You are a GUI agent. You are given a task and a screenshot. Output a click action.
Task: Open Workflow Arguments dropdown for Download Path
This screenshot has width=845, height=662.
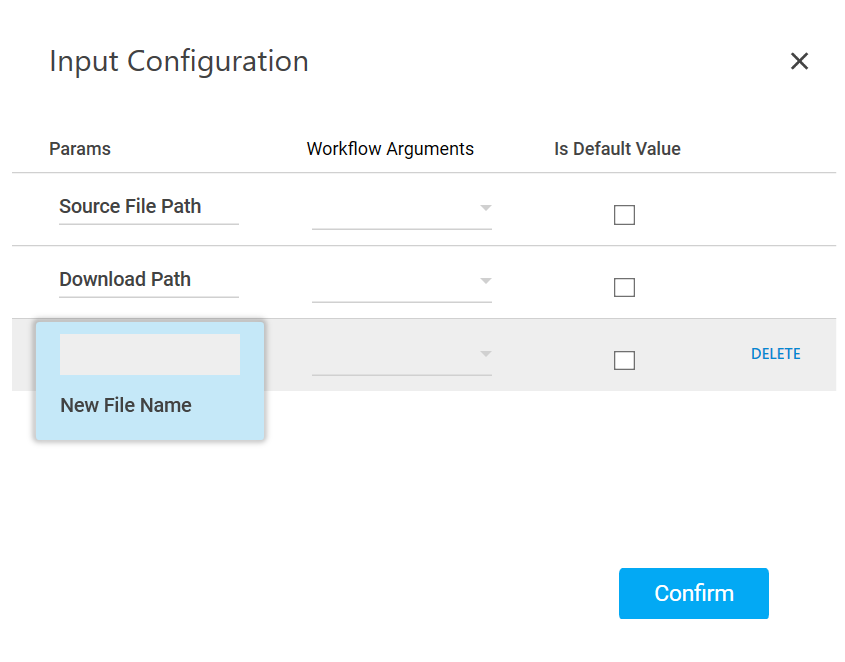[x=401, y=282]
